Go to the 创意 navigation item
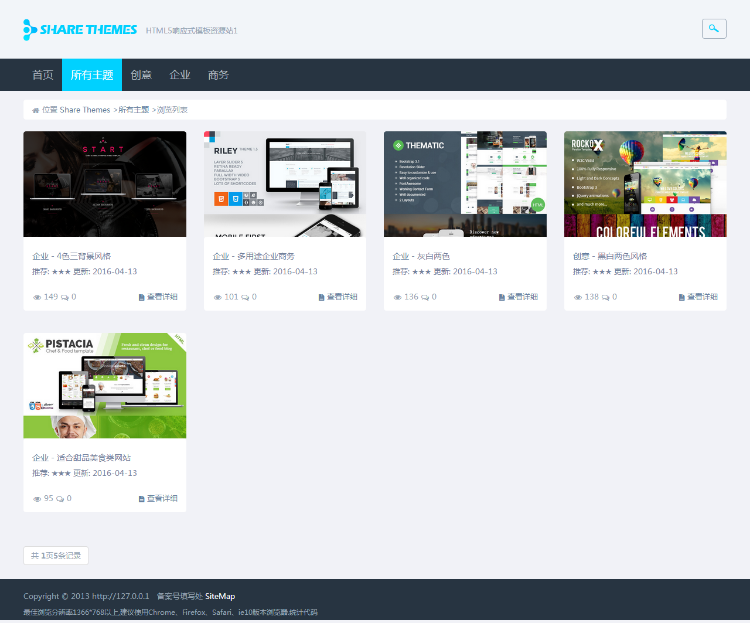This screenshot has width=750, height=623. [x=141, y=75]
